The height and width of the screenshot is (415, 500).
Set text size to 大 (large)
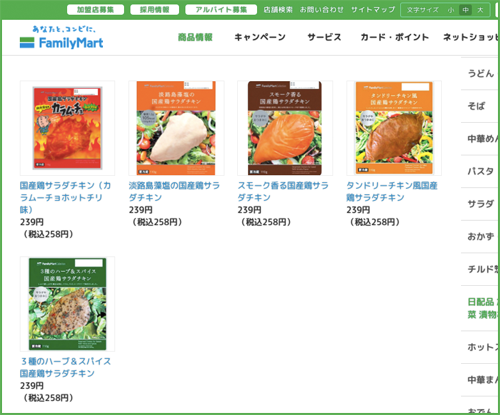pyautogui.click(x=480, y=10)
